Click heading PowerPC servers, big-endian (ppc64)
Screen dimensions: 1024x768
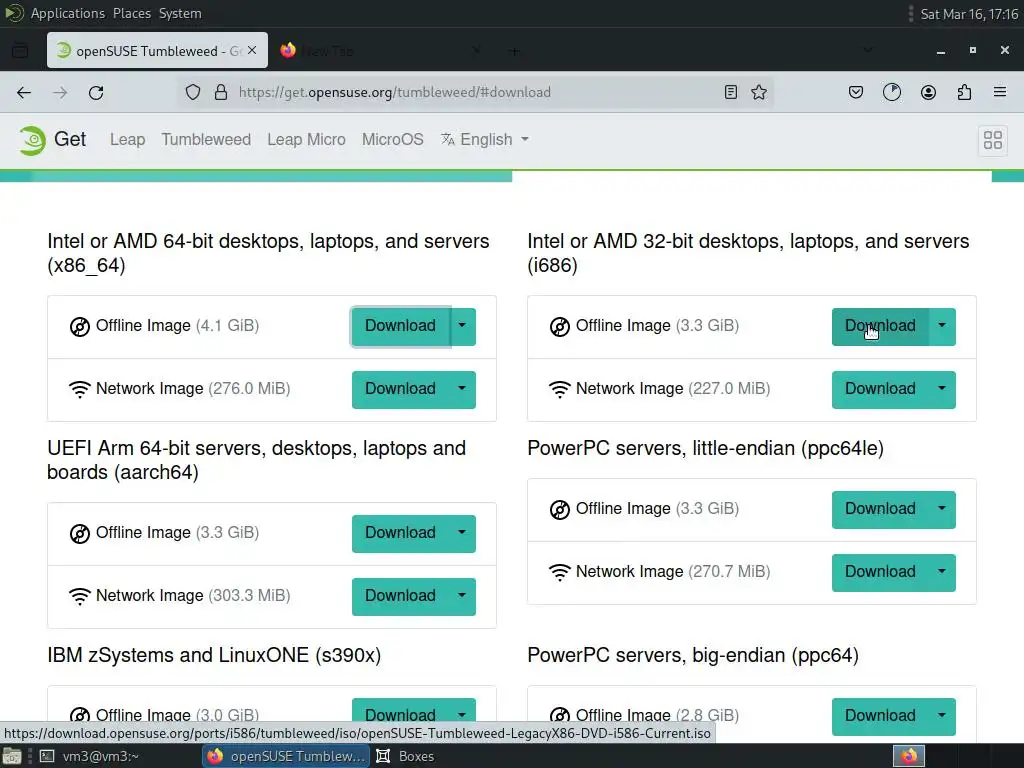693,656
